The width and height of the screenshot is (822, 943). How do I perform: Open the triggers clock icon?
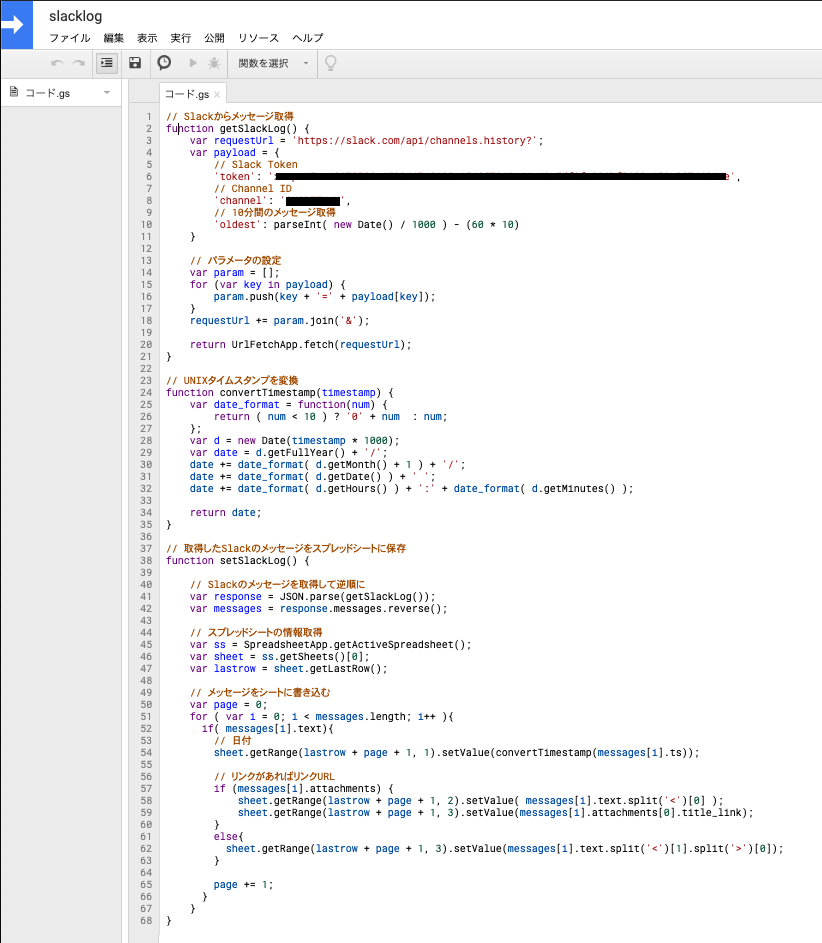click(164, 63)
